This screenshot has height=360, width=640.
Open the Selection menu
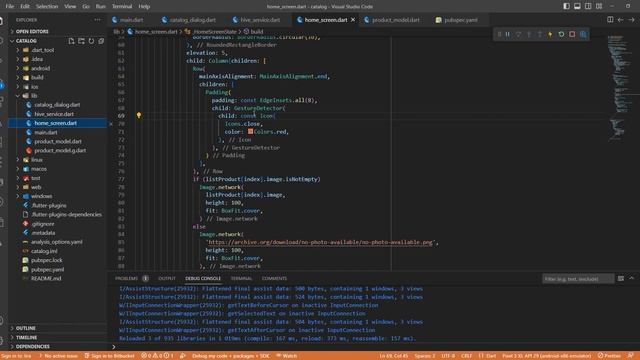click(47, 7)
